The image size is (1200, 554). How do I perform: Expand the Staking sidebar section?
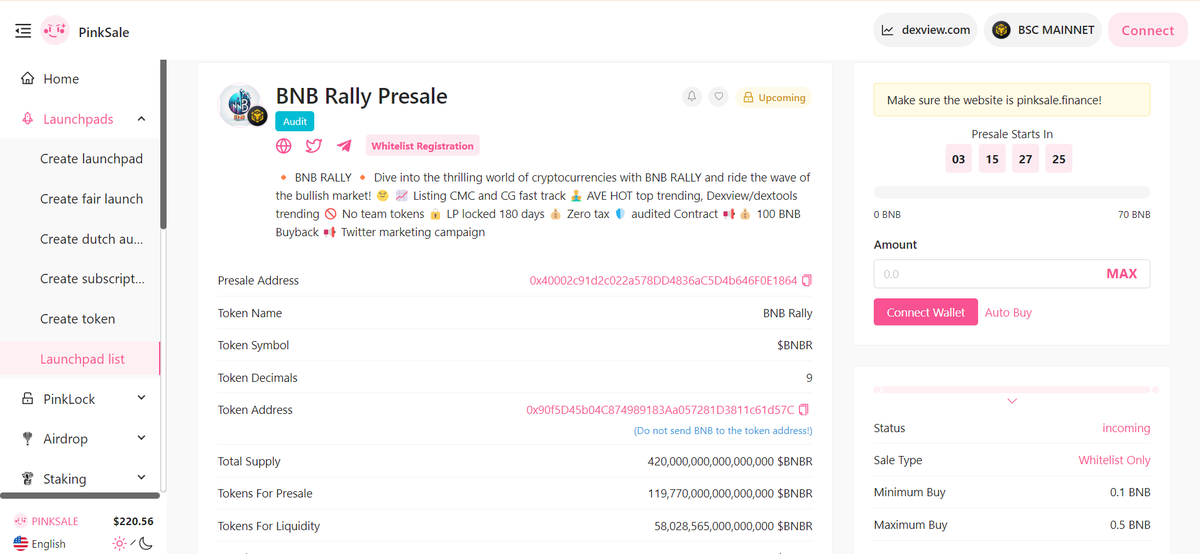(141, 478)
